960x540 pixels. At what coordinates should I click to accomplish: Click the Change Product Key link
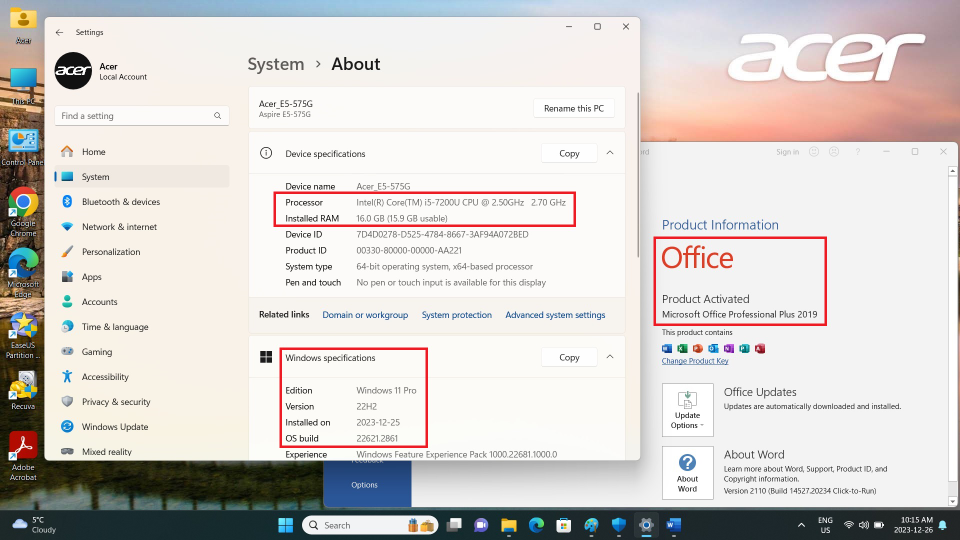click(695, 361)
